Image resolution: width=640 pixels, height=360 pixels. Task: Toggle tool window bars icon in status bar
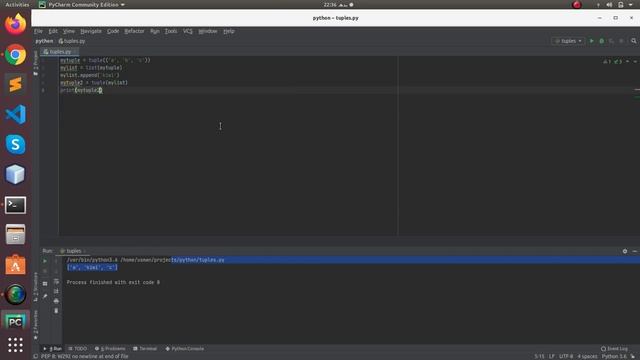pos(36,356)
